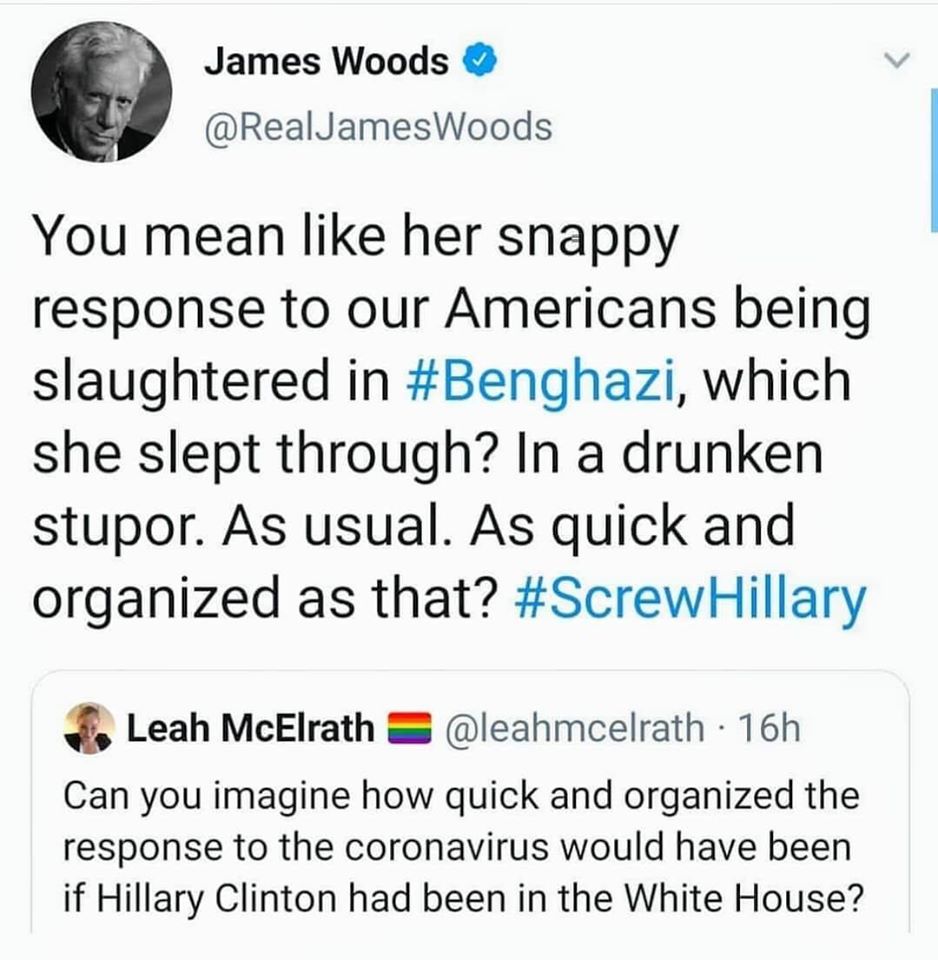Open James Woods' profile picture

click(x=102, y=92)
